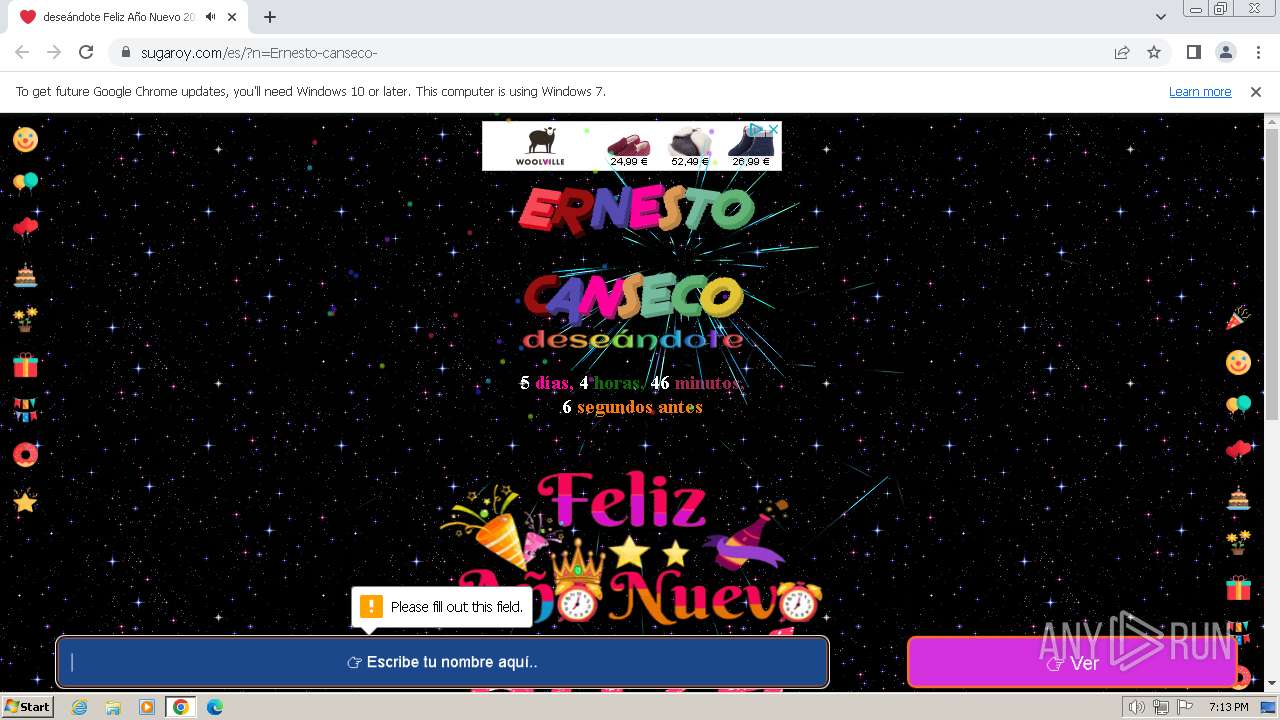
Task: Click the red heart balloons icon in the right sidebar
Action: 1238,451
